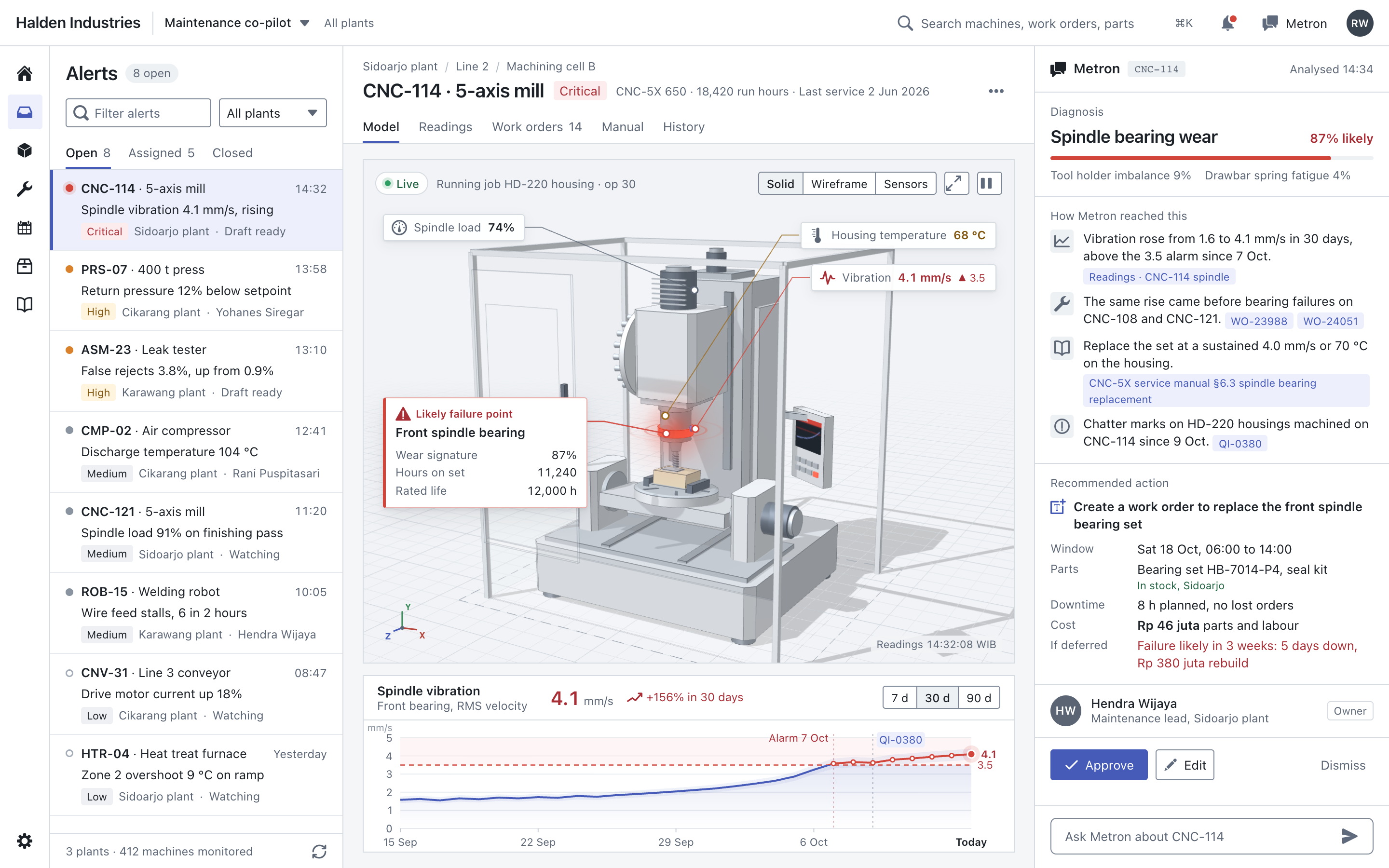The width and height of the screenshot is (1389, 868).
Task: Expand the 3D model to fullscreen
Action: pyautogui.click(x=956, y=184)
